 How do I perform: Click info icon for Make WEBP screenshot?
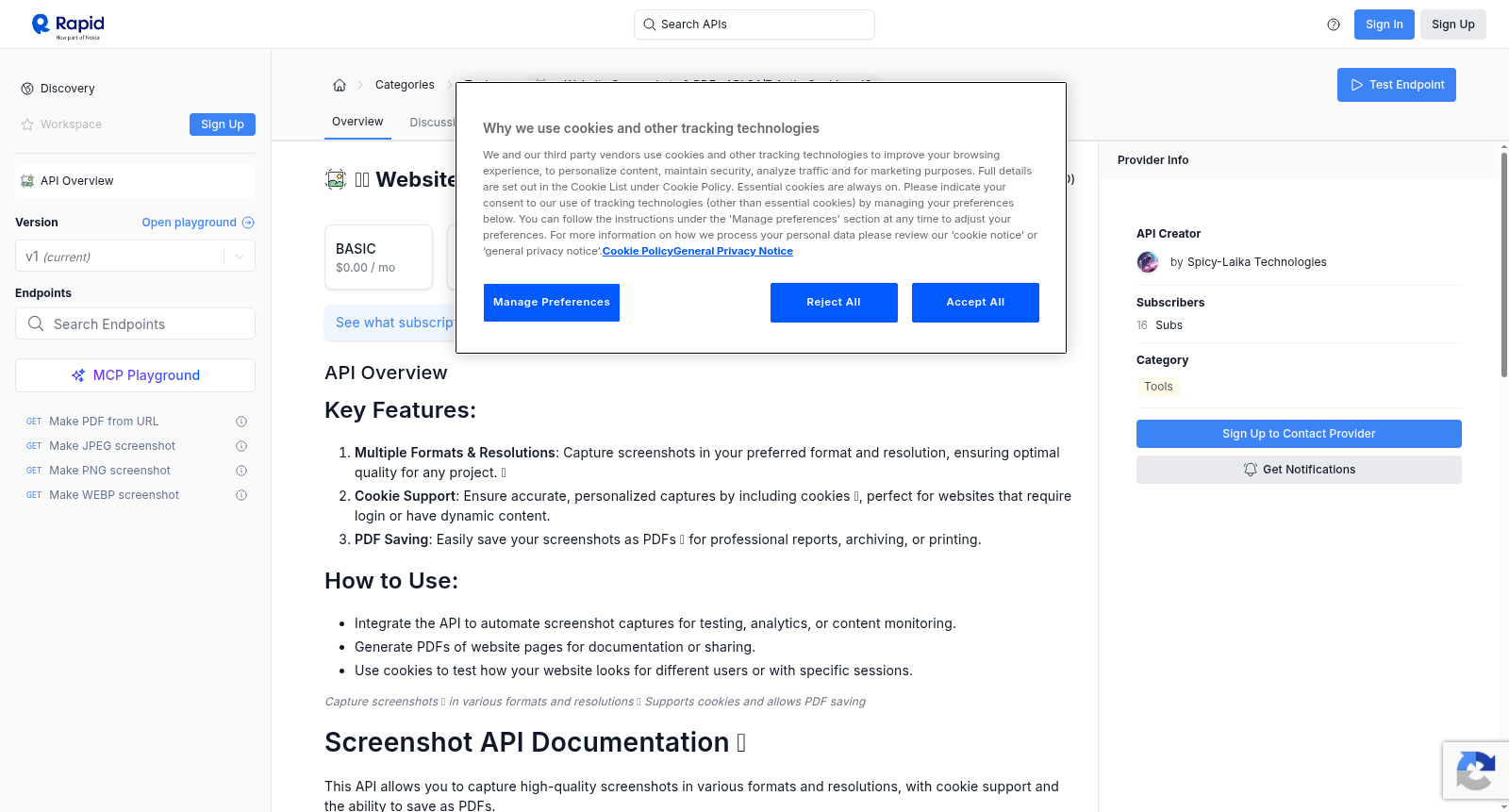241,495
